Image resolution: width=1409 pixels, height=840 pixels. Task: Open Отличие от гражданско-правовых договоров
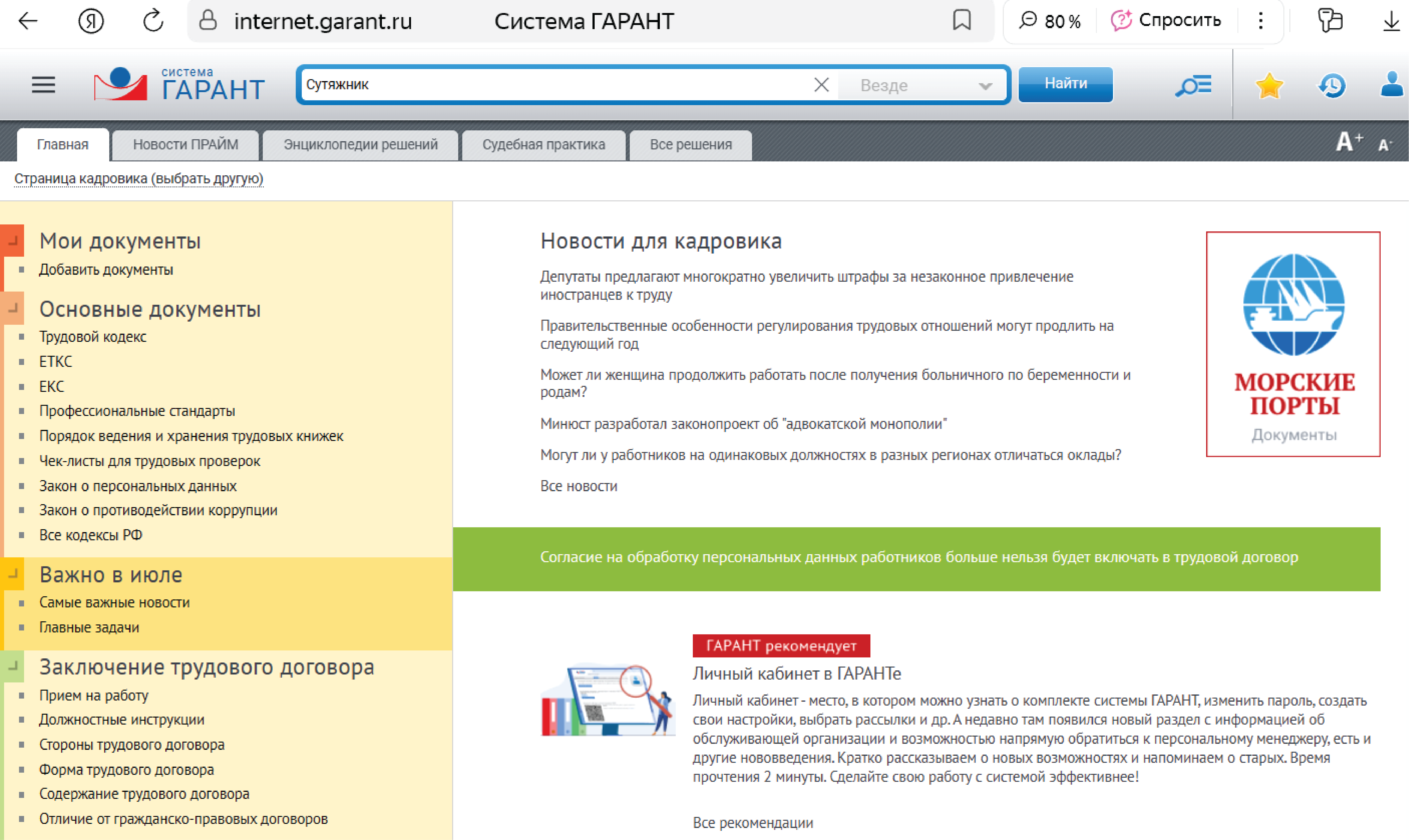[x=183, y=819]
